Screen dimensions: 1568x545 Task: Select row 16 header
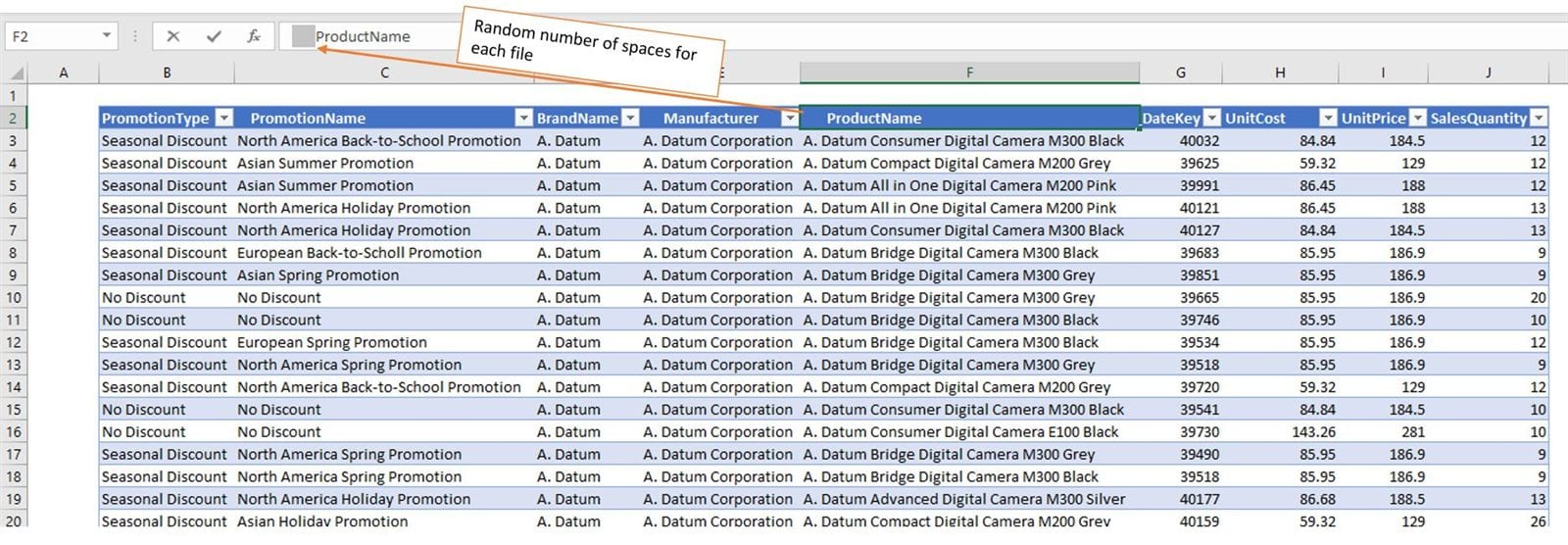pos(14,431)
